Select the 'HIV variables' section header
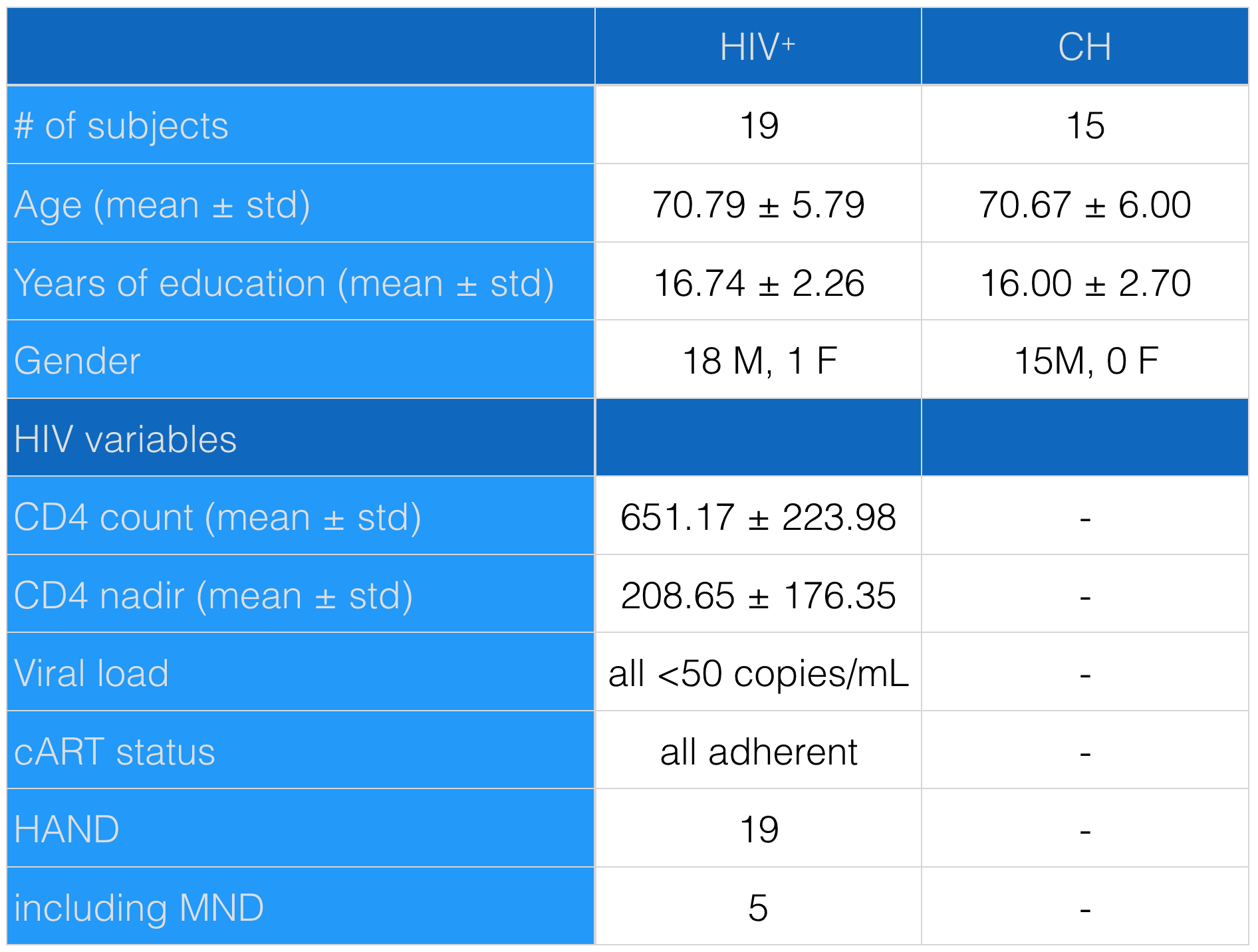 [125, 439]
